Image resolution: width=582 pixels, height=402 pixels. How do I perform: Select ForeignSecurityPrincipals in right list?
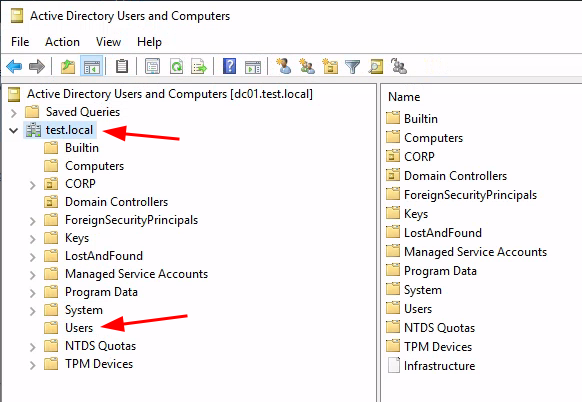pos(470,195)
